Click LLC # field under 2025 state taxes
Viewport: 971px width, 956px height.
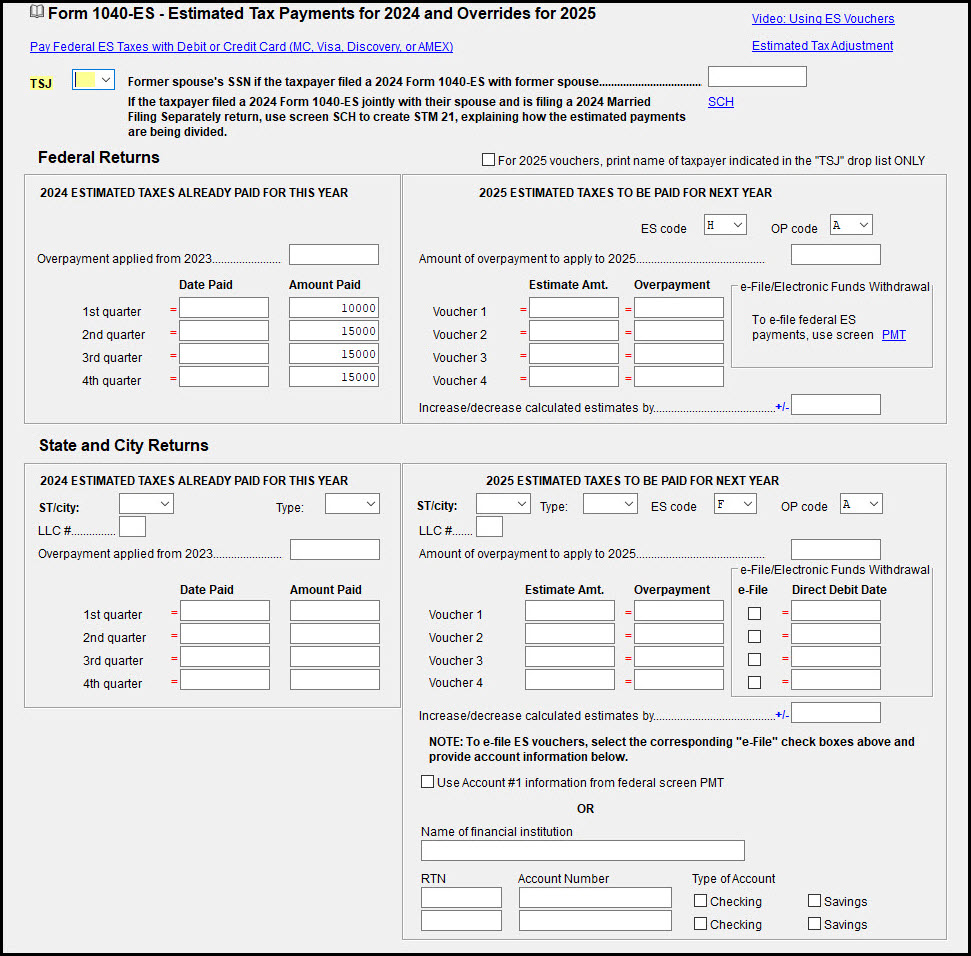(x=490, y=527)
